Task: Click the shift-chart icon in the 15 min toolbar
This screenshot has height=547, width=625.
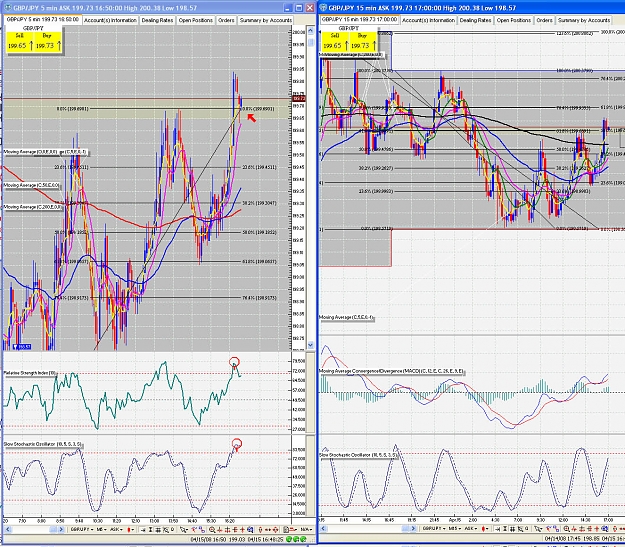Action: (497, 529)
